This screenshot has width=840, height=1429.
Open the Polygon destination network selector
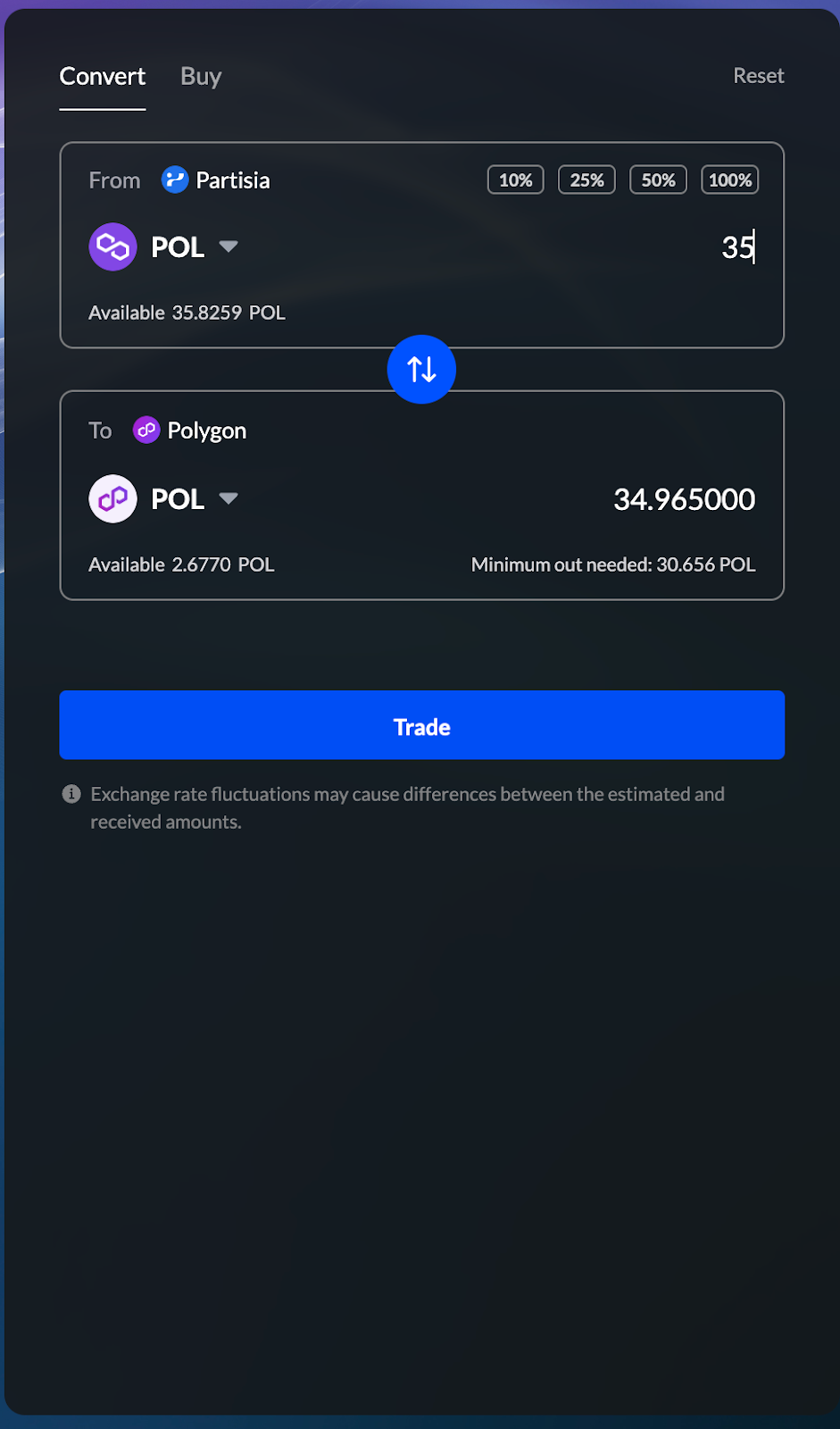189,430
